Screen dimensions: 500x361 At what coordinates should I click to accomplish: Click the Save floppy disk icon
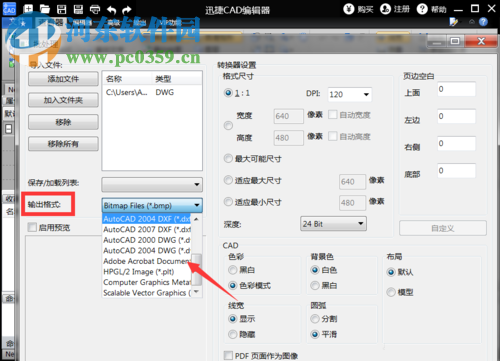tap(62, 9)
